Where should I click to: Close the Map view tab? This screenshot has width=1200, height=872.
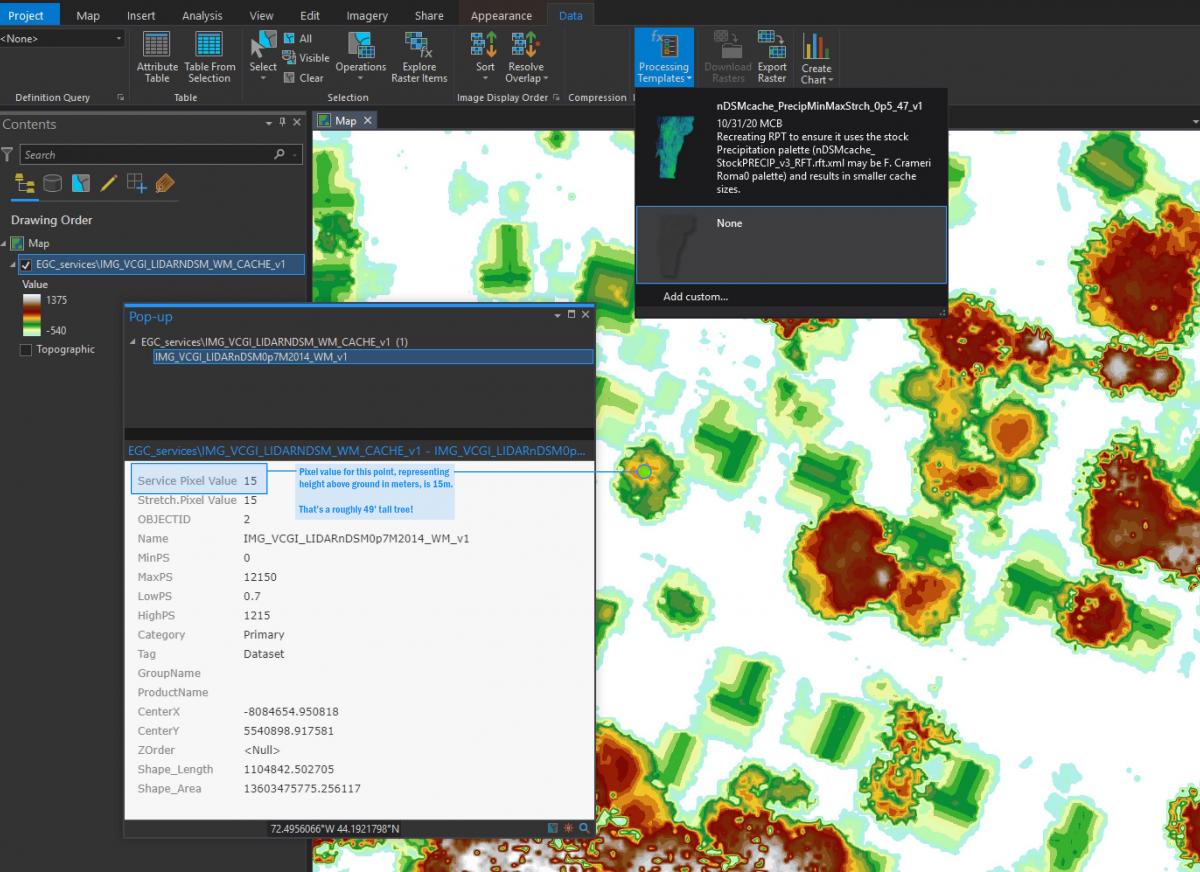point(368,120)
